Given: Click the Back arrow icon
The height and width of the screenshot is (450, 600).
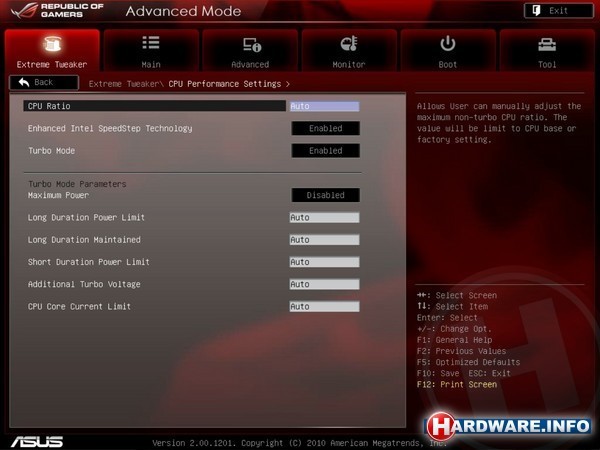Looking at the screenshot, I should (24, 82).
